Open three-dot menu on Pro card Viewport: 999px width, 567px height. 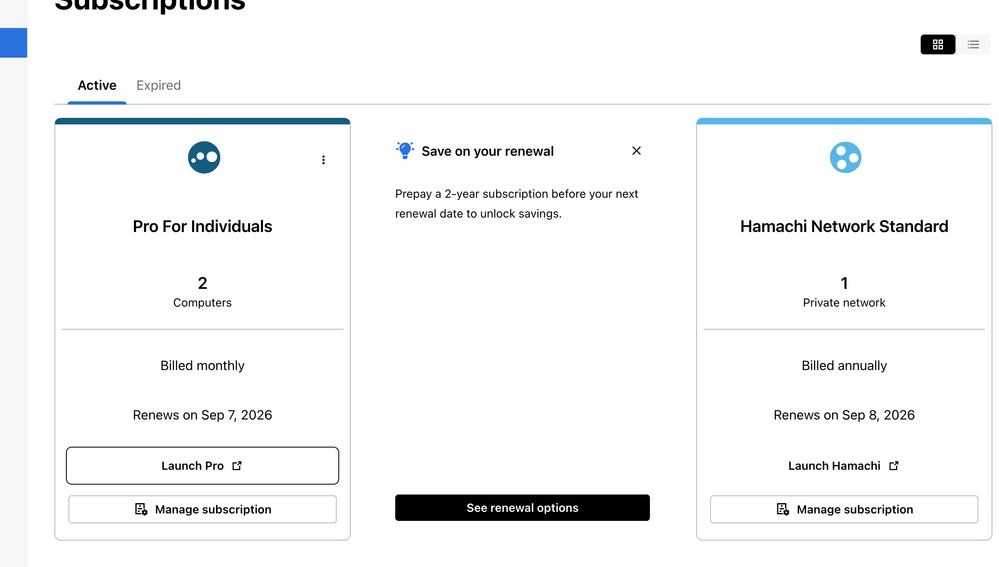point(323,160)
